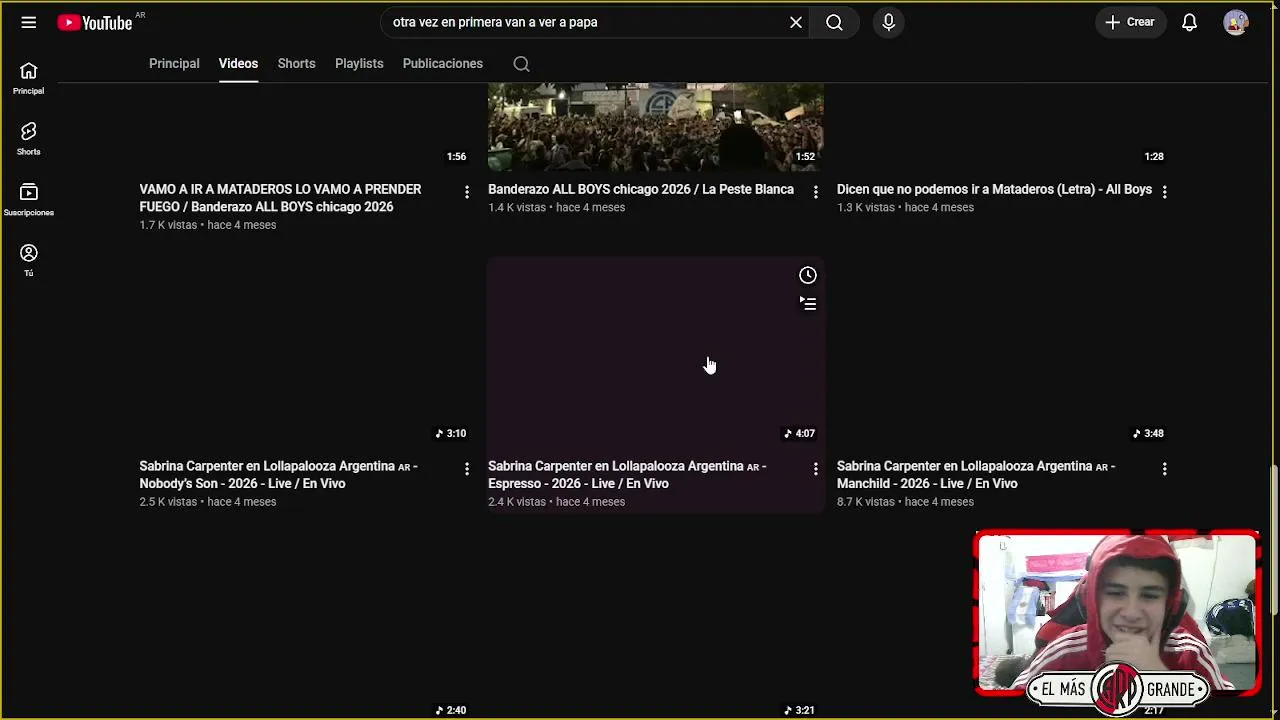Open Sabrina Carpenter Nobody's Son title

click(278, 475)
